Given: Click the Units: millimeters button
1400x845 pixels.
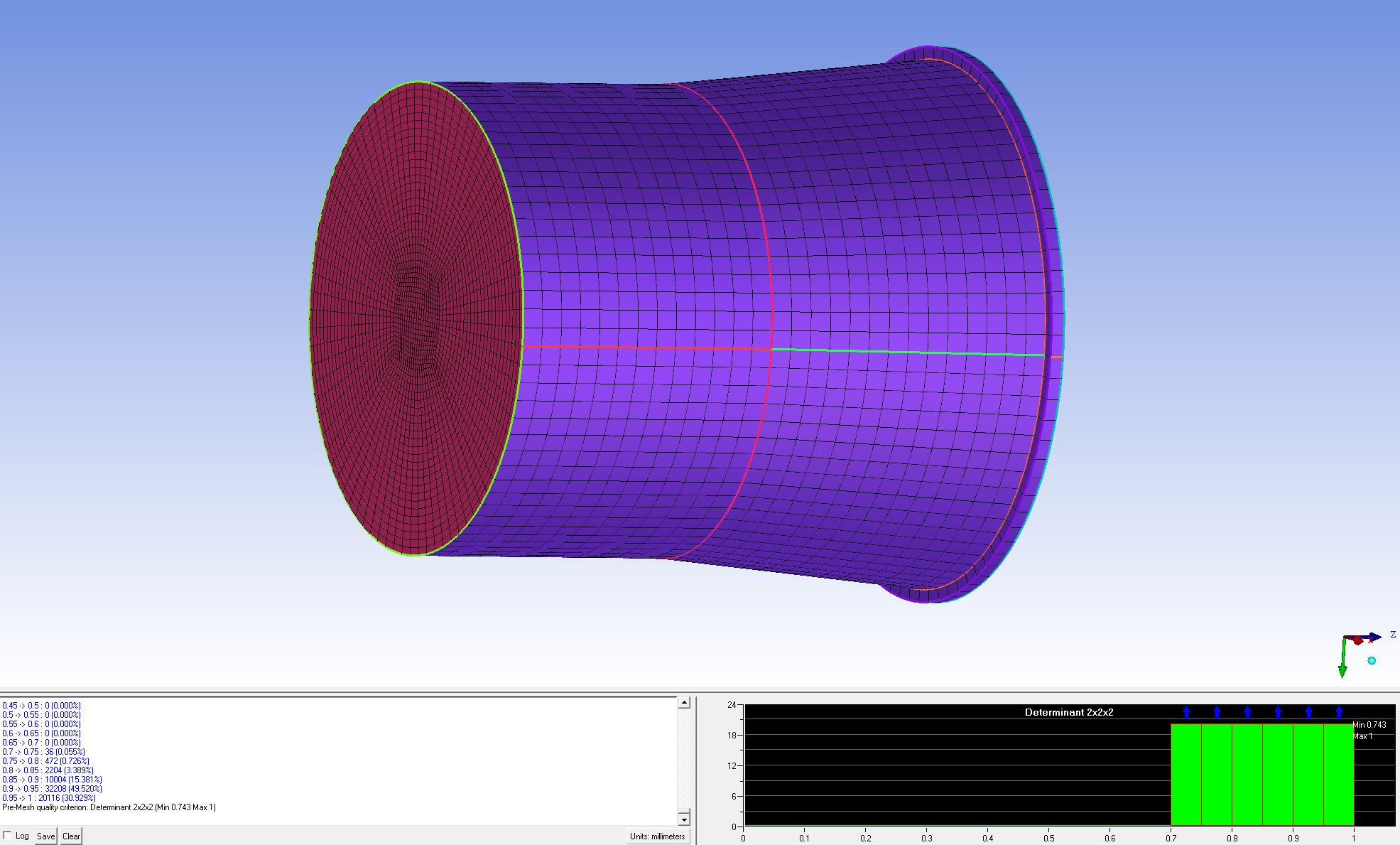Looking at the screenshot, I should 658,836.
